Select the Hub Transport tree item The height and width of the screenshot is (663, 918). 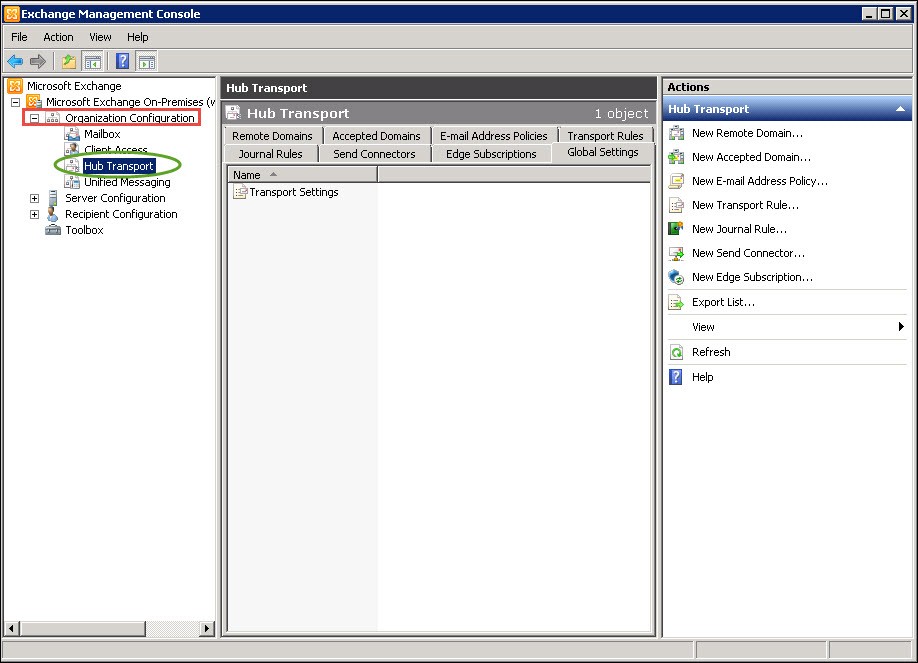(x=119, y=166)
